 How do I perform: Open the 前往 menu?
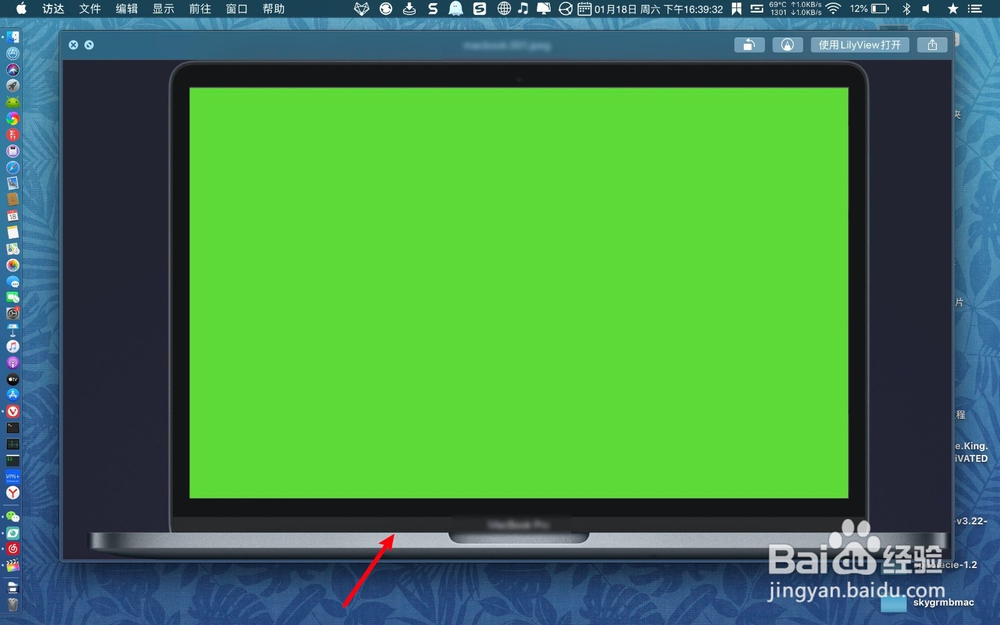point(200,8)
